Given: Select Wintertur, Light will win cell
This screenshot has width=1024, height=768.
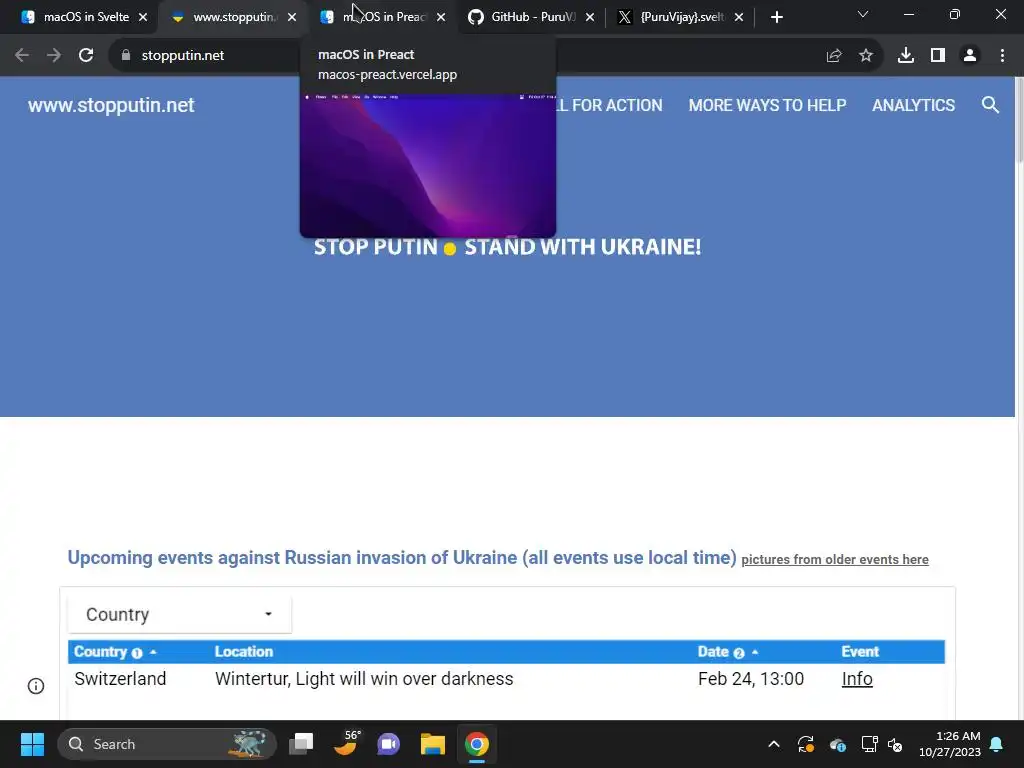Looking at the screenshot, I should coord(364,679).
